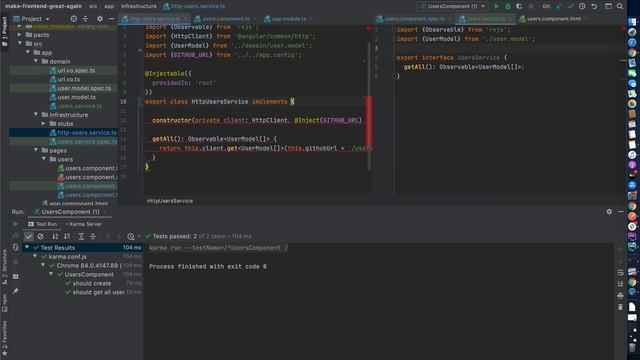Toggle show ignored tests icon
Screen dimensions: 640x360
[40, 236]
